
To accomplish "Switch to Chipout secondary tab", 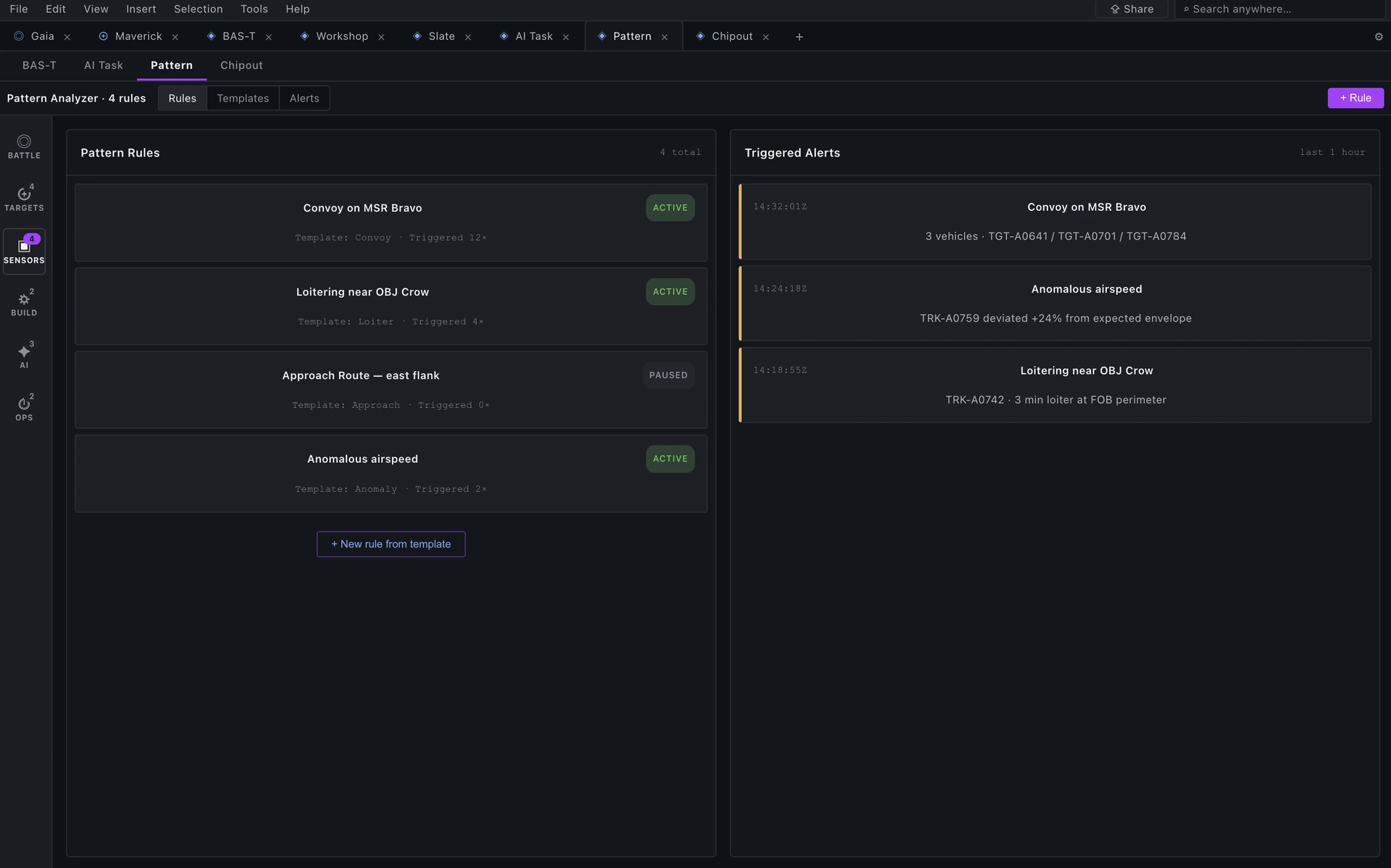I will pyautogui.click(x=241, y=66).
